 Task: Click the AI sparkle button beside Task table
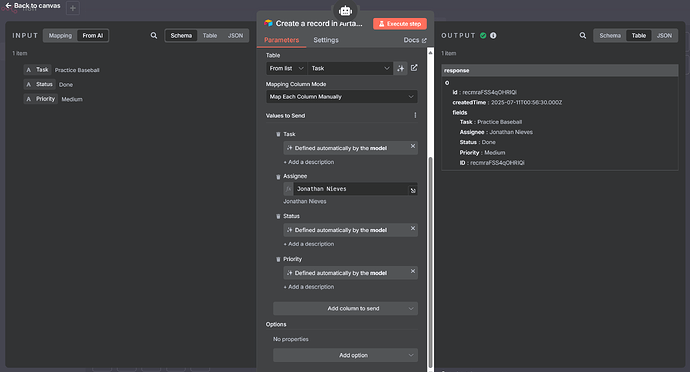coord(400,68)
